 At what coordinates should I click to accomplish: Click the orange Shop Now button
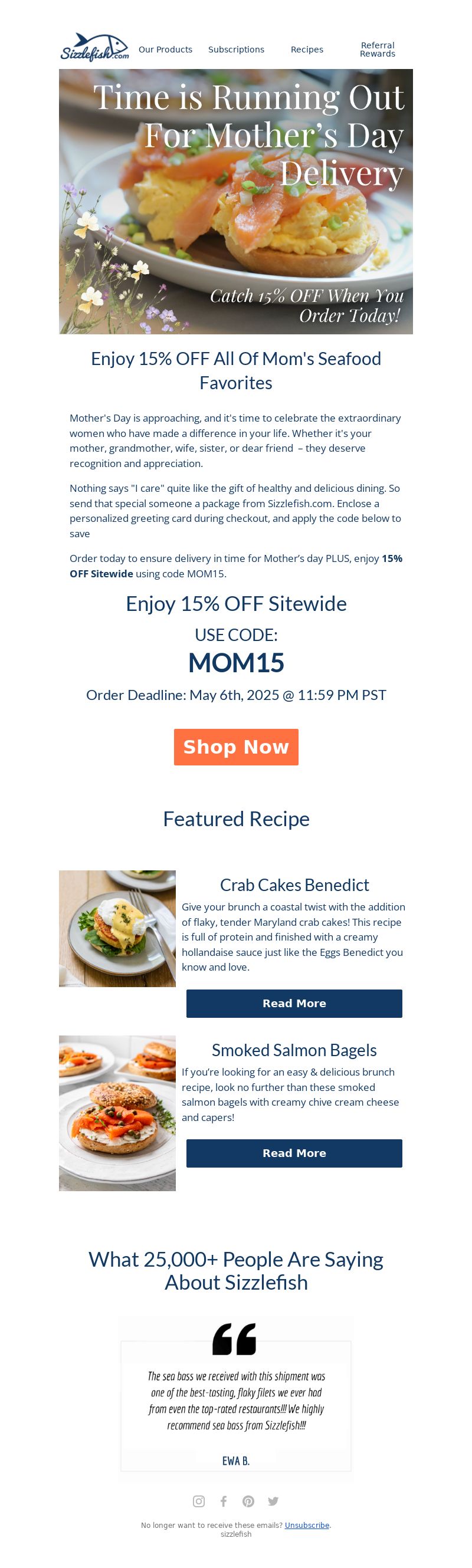pos(237,747)
